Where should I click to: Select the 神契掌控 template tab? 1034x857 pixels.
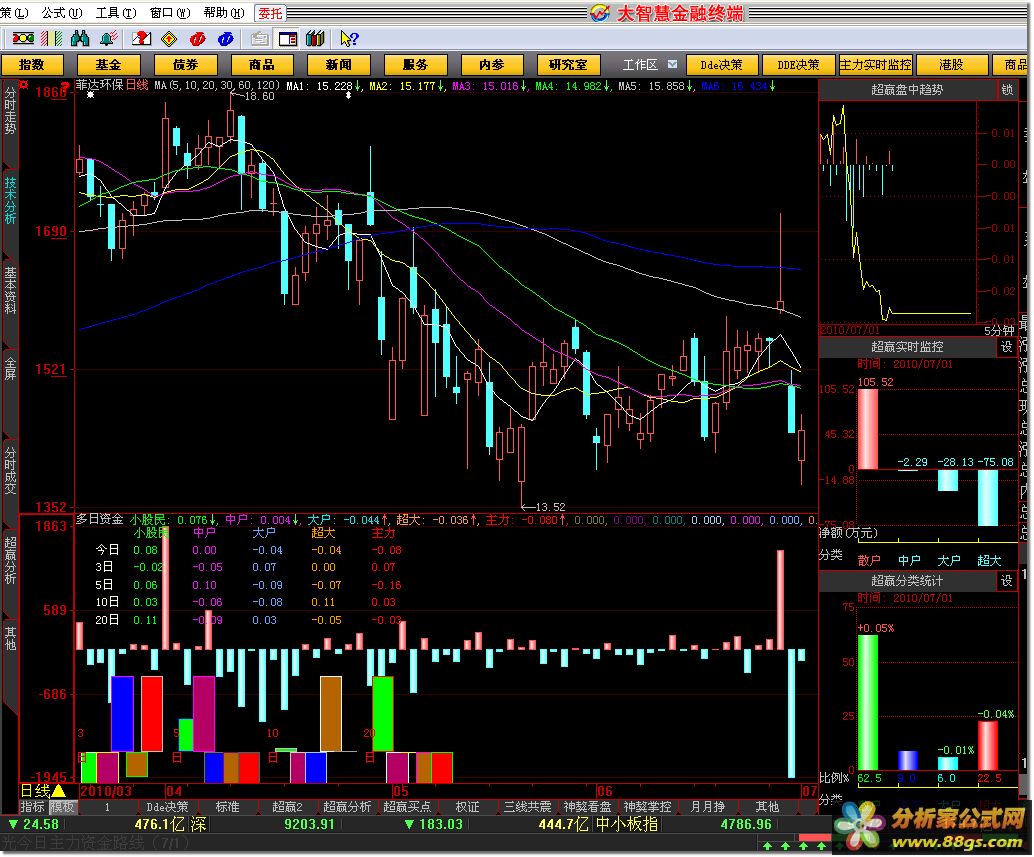(647, 807)
